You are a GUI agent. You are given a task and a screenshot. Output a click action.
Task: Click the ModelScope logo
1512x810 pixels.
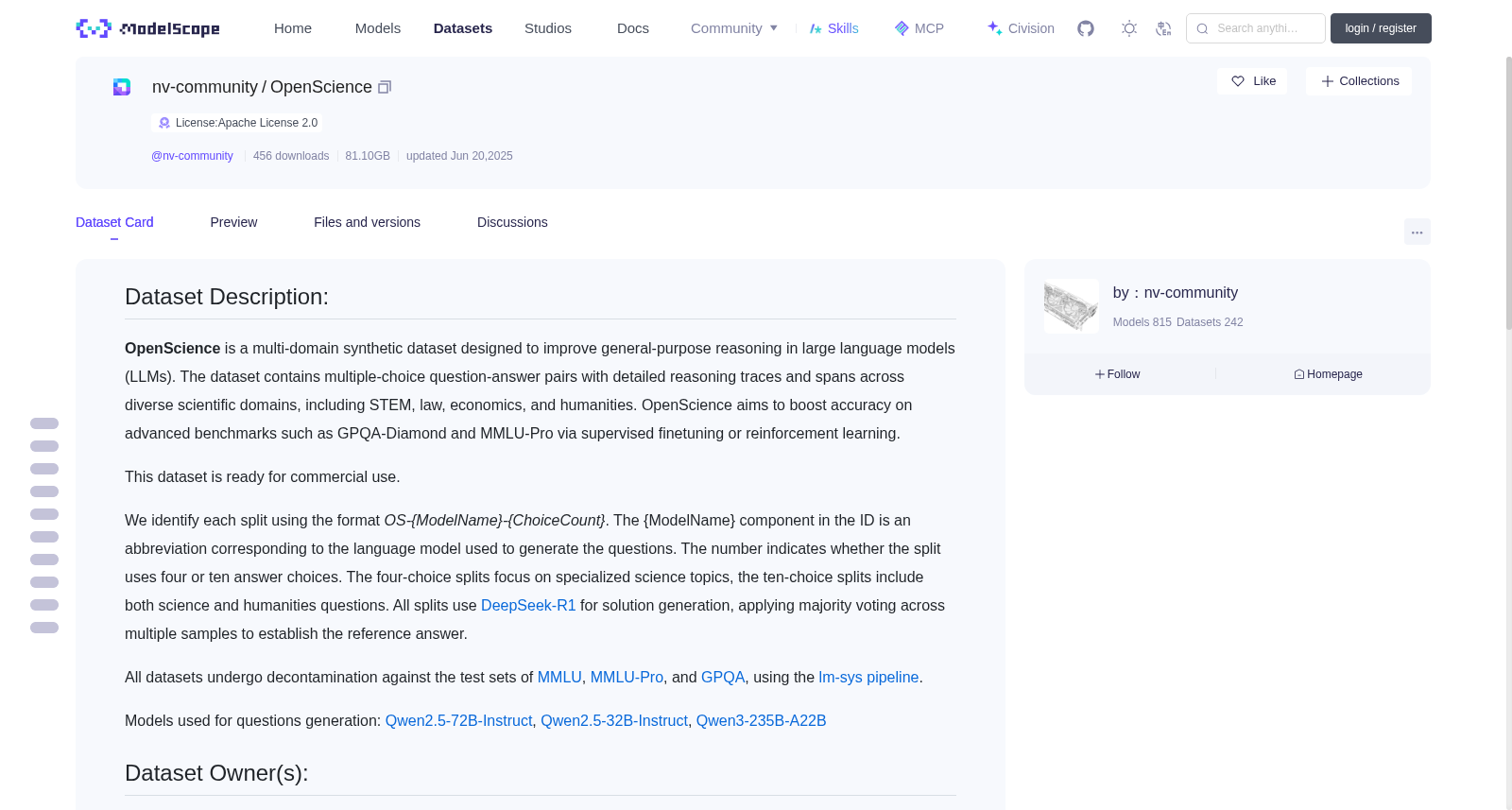pos(147,28)
